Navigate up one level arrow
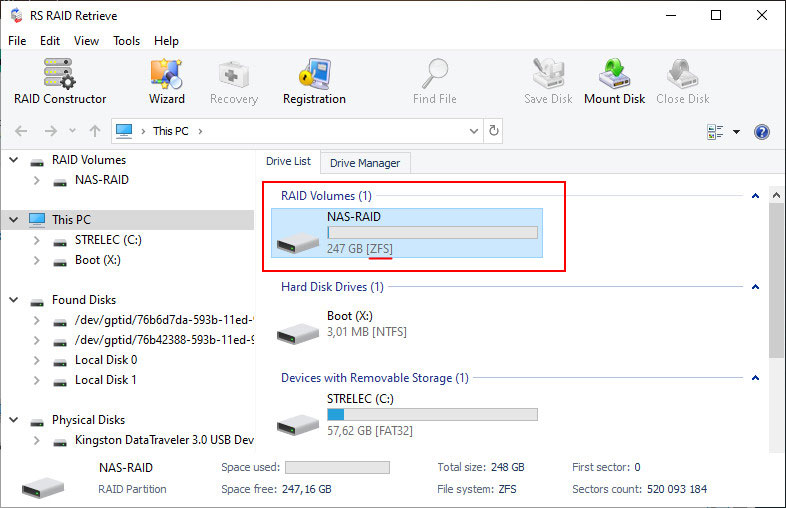This screenshot has height=508, width=786. point(95,131)
